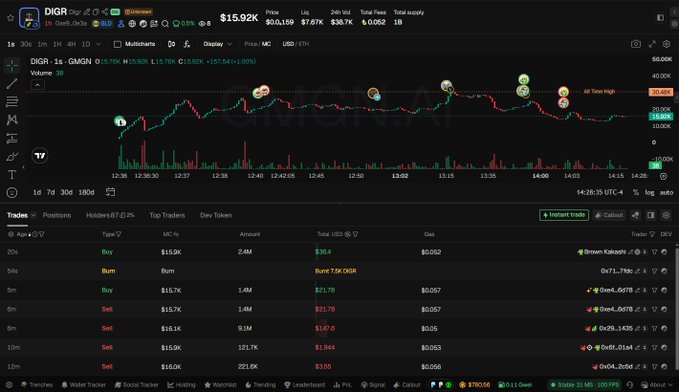Open the chart indicators fx icon
Image resolution: width=679 pixels, height=392 pixels.
point(187,44)
